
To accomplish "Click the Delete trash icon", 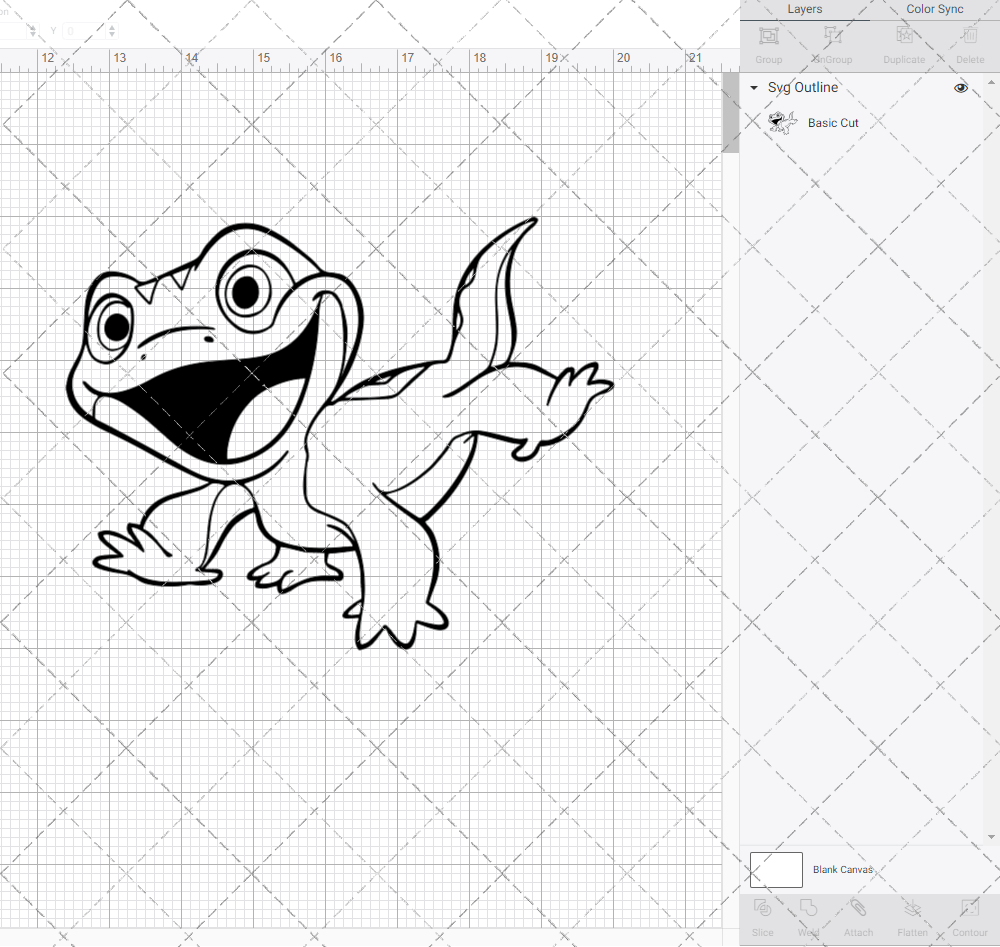I will coord(969,36).
